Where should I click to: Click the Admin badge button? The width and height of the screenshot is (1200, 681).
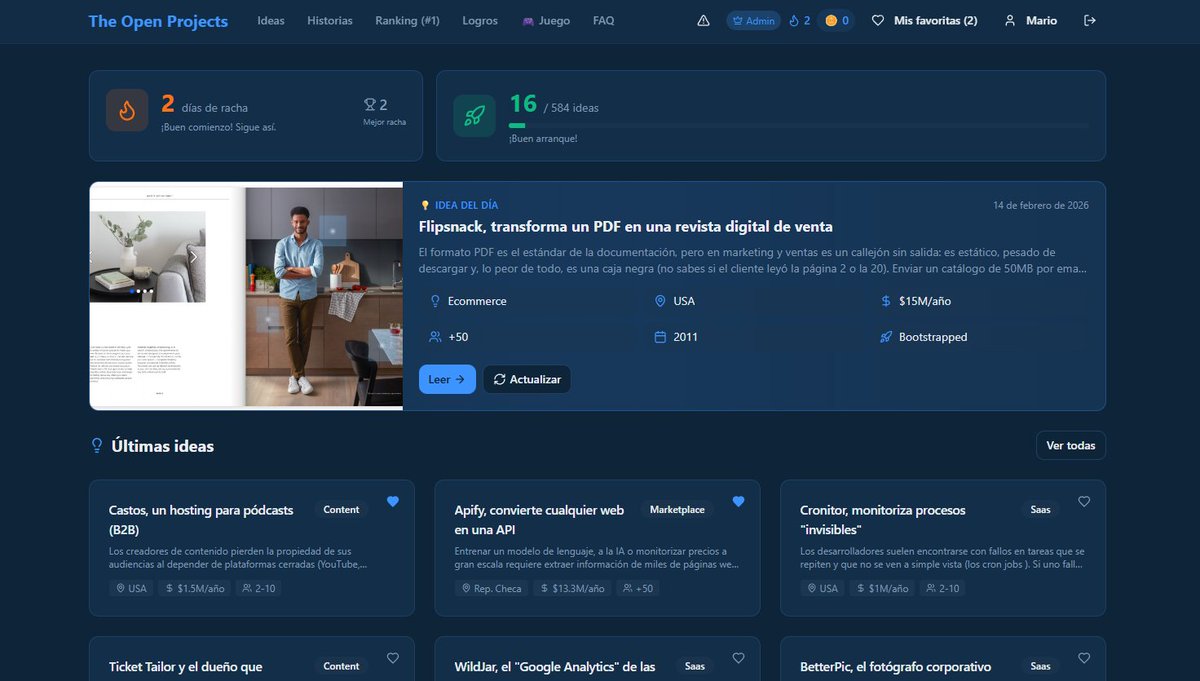(x=754, y=21)
